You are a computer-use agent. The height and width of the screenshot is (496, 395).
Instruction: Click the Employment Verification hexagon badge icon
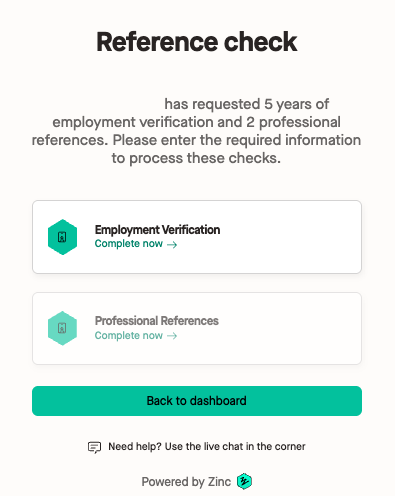click(x=62, y=237)
